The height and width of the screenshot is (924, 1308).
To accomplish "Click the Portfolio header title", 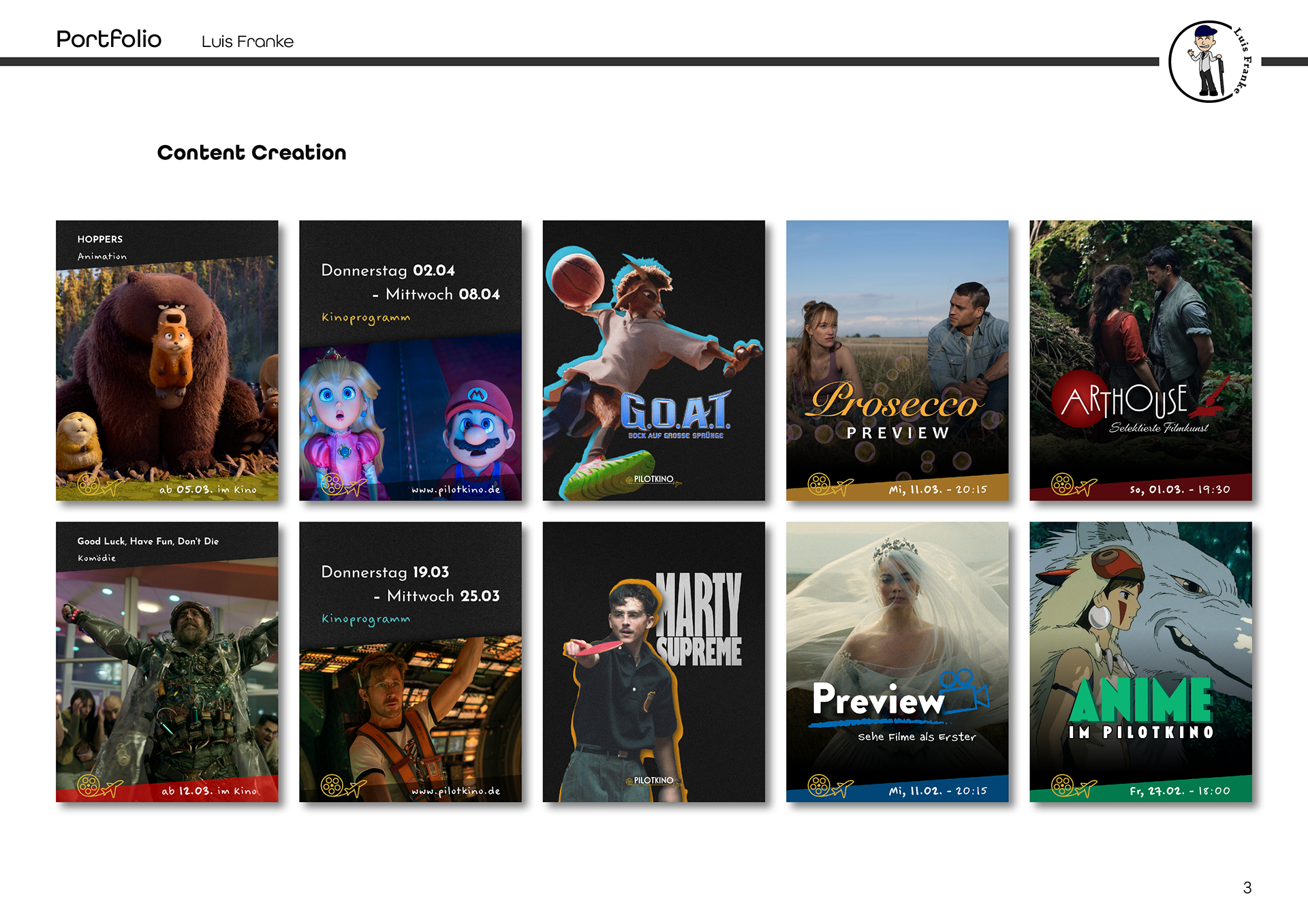I will [109, 39].
